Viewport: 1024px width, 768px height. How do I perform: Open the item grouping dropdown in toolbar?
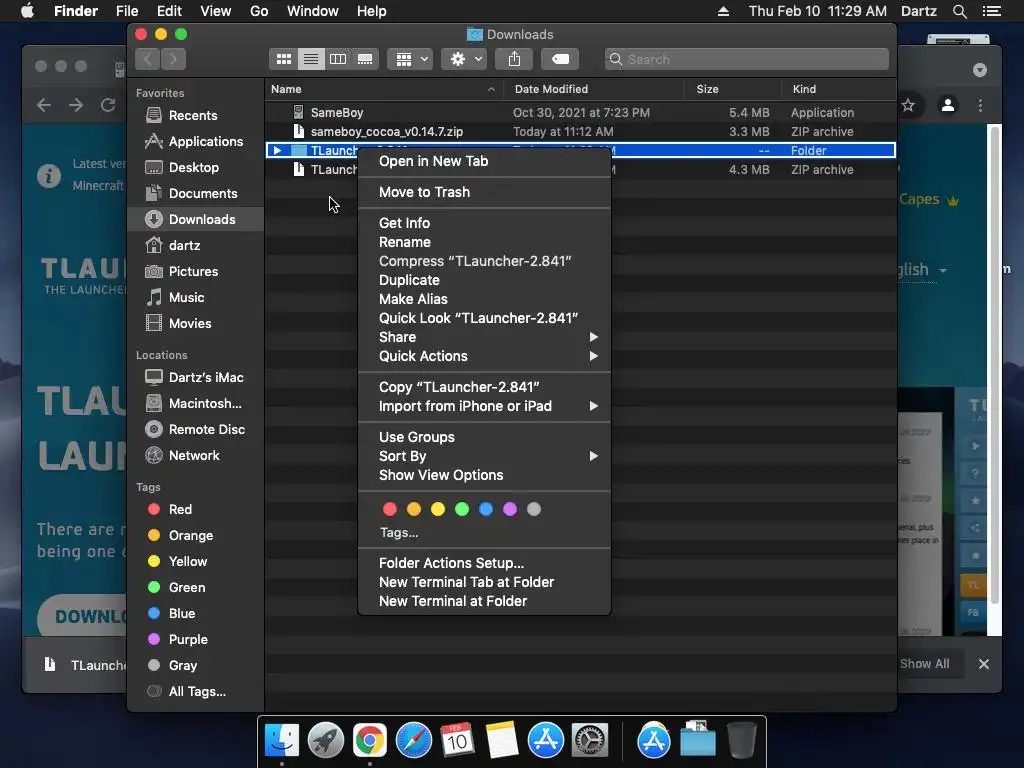(x=410, y=59)
